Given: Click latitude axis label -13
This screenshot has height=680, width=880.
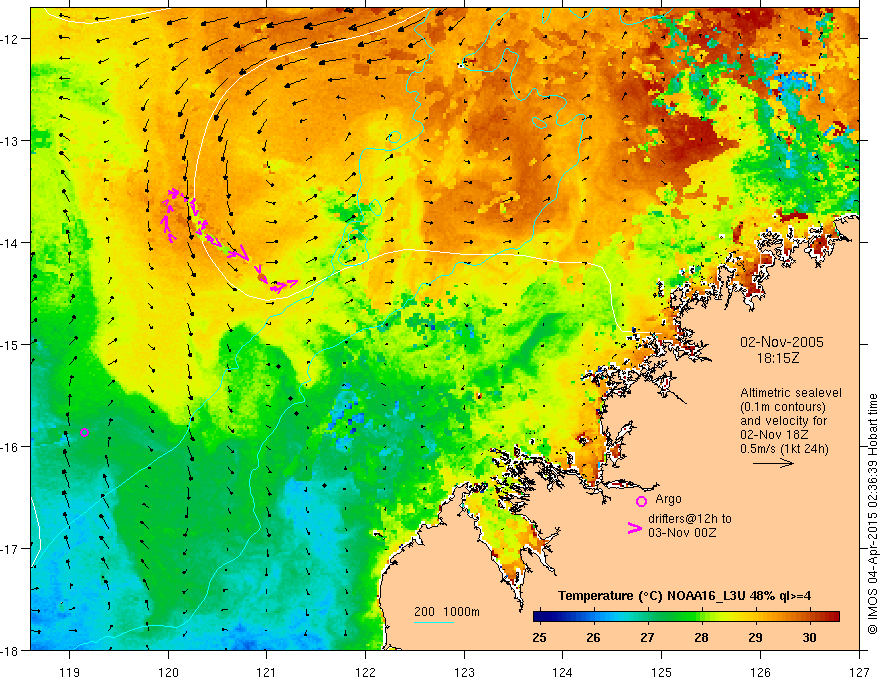Looking at the screenshot, I should 10,141.
